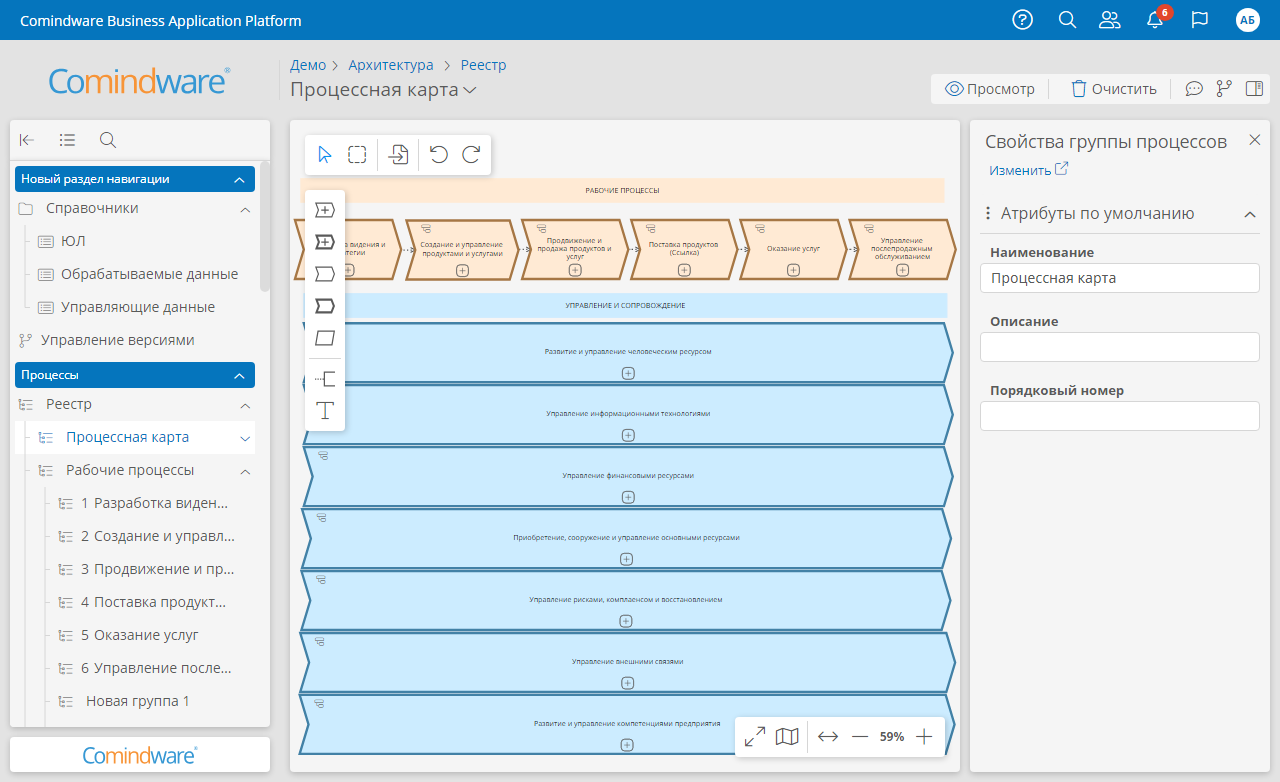Viewport: 1280px width, 782px height.
Task: Toggle the diagram minimap
Action: (x=788, y=737)
